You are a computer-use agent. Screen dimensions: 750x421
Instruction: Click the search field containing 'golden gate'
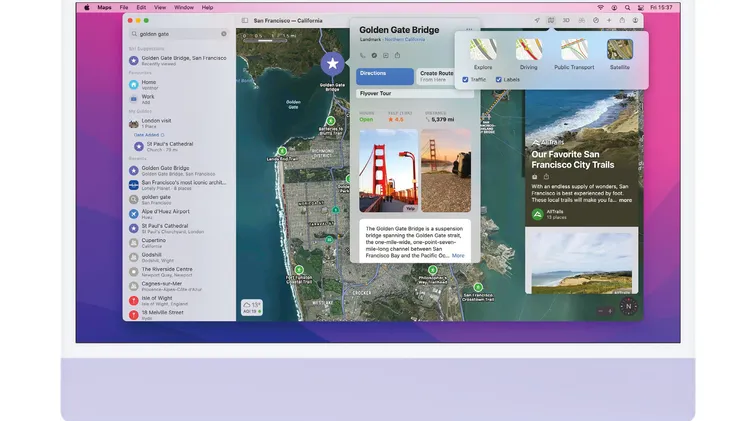[x=178, y=34]
